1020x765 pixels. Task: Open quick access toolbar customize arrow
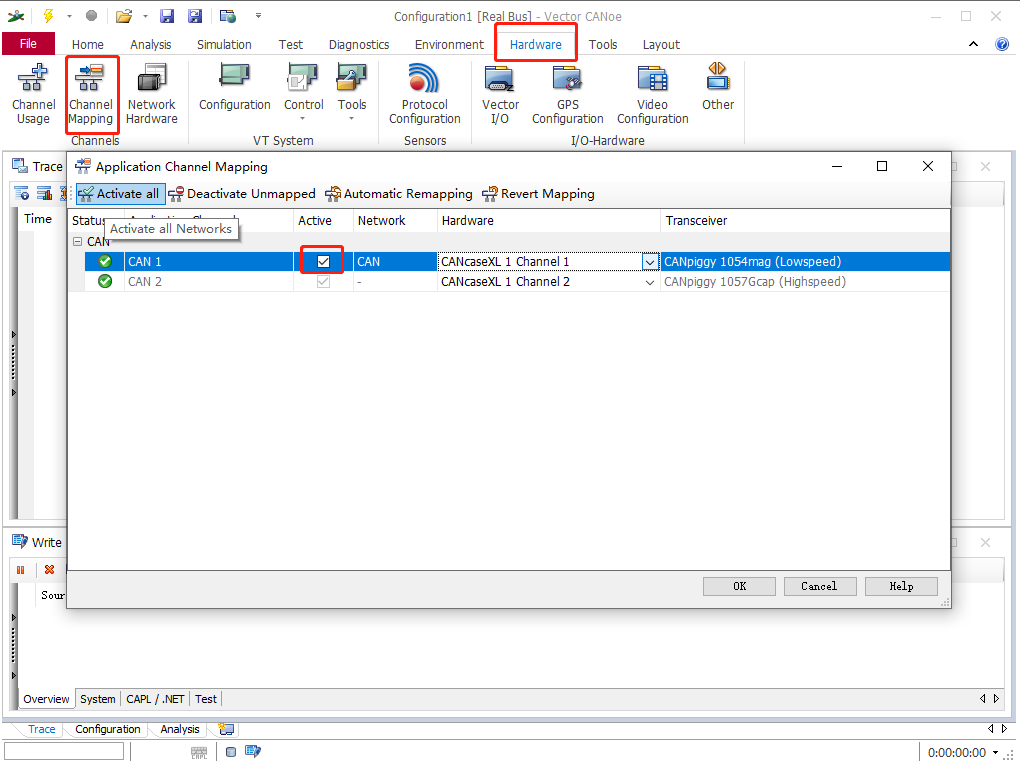click(x=258, y=16)
